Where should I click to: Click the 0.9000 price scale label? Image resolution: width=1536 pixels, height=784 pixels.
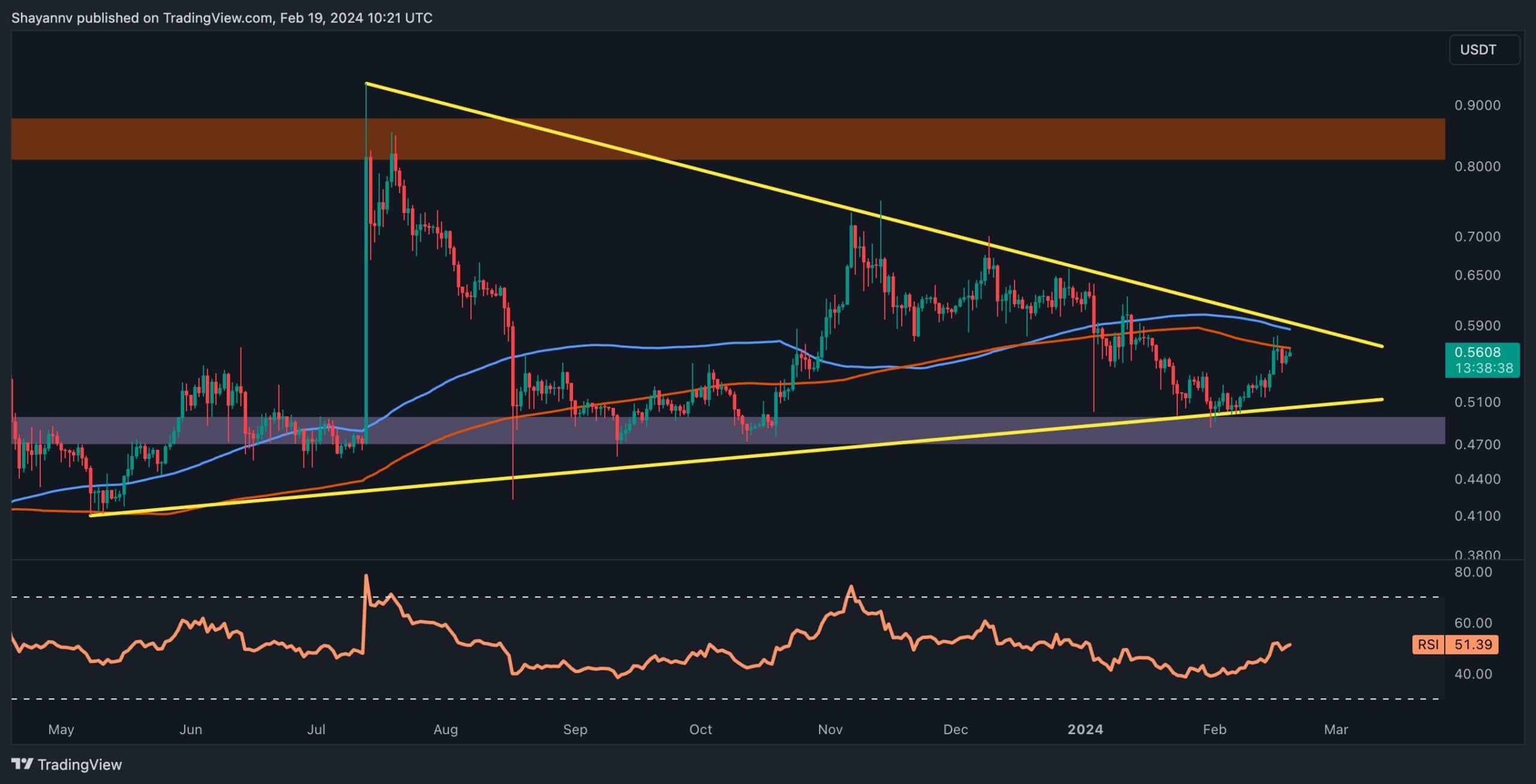pos(1477,105)
